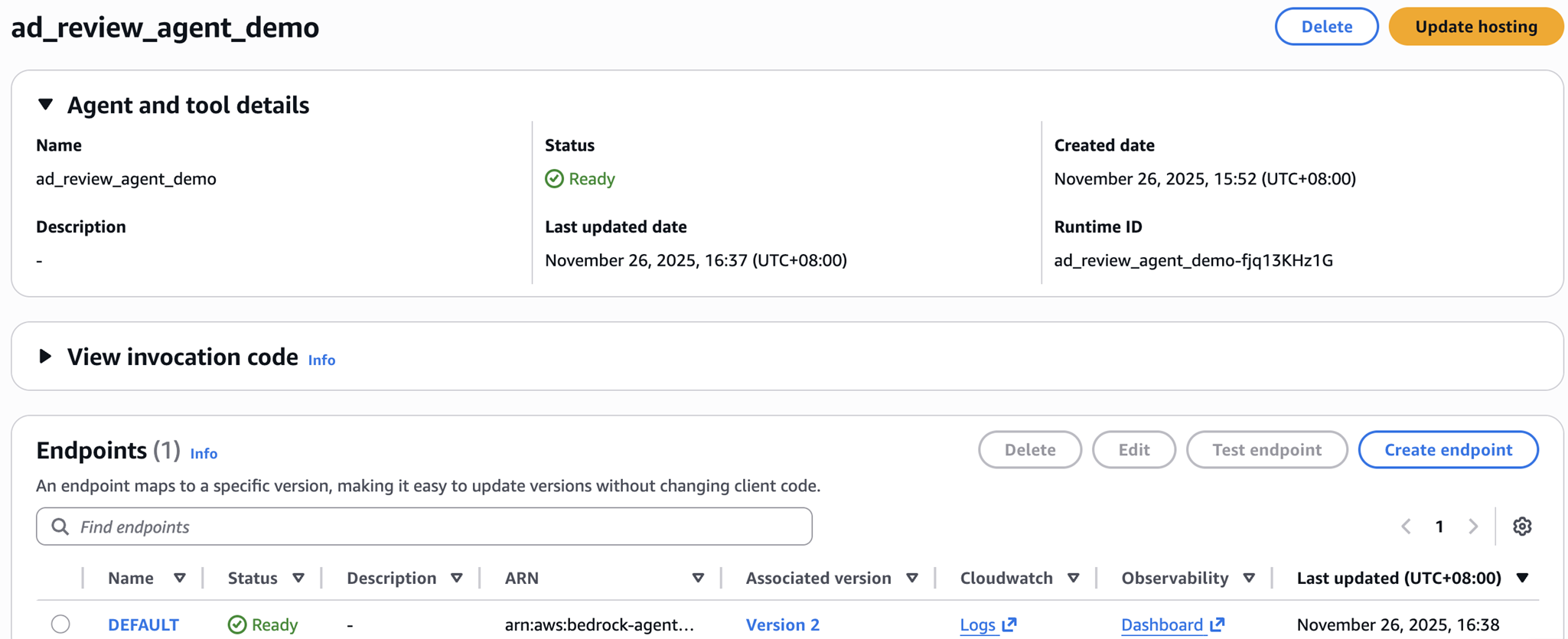
Task: Click next page arrow in endpoints pagination
Action: (x=1473, y=527)
